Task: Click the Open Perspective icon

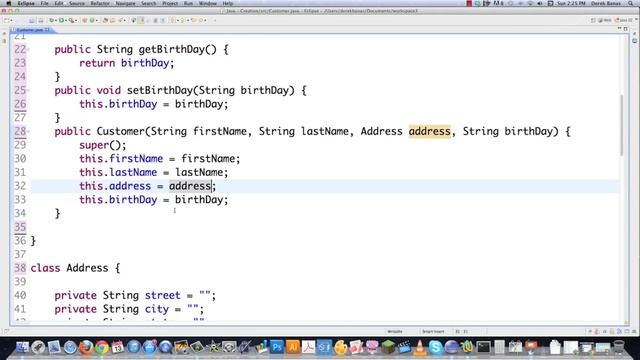Action: pyautogui.click(x=593, y=20)
